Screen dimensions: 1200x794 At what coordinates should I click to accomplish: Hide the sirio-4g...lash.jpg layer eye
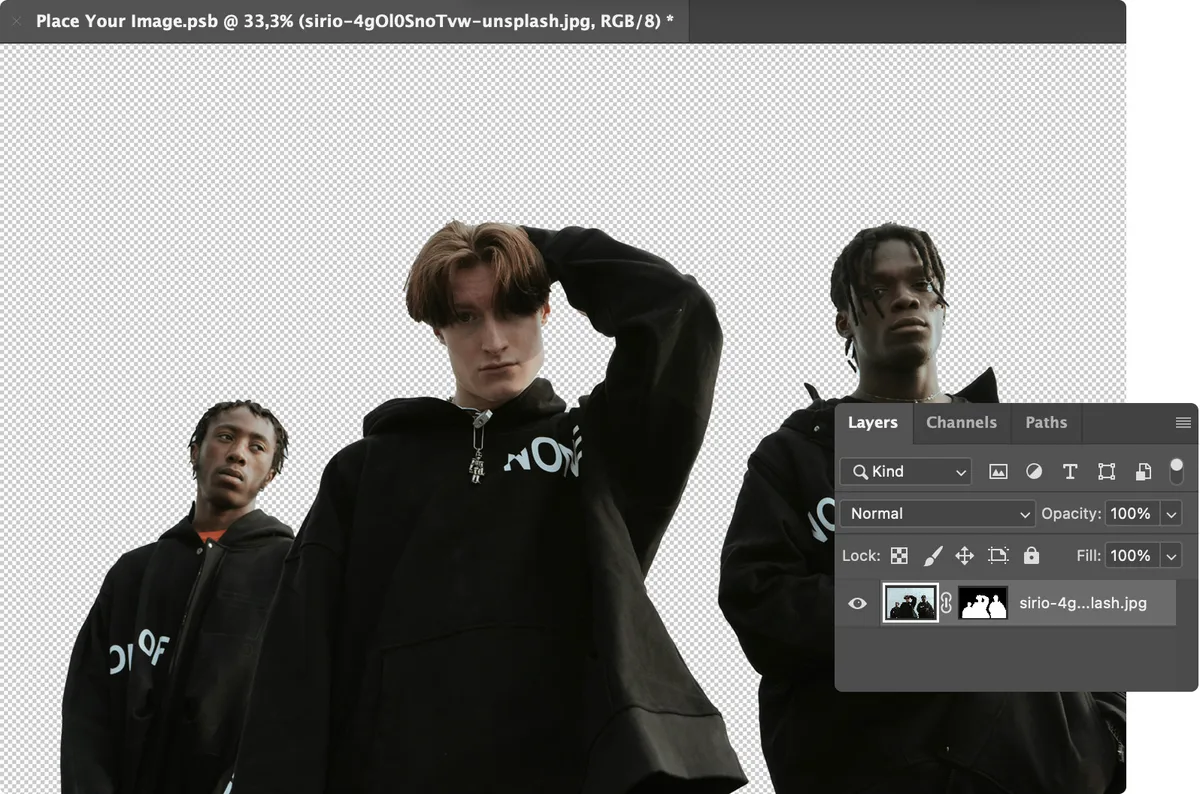tap(857, 603)
